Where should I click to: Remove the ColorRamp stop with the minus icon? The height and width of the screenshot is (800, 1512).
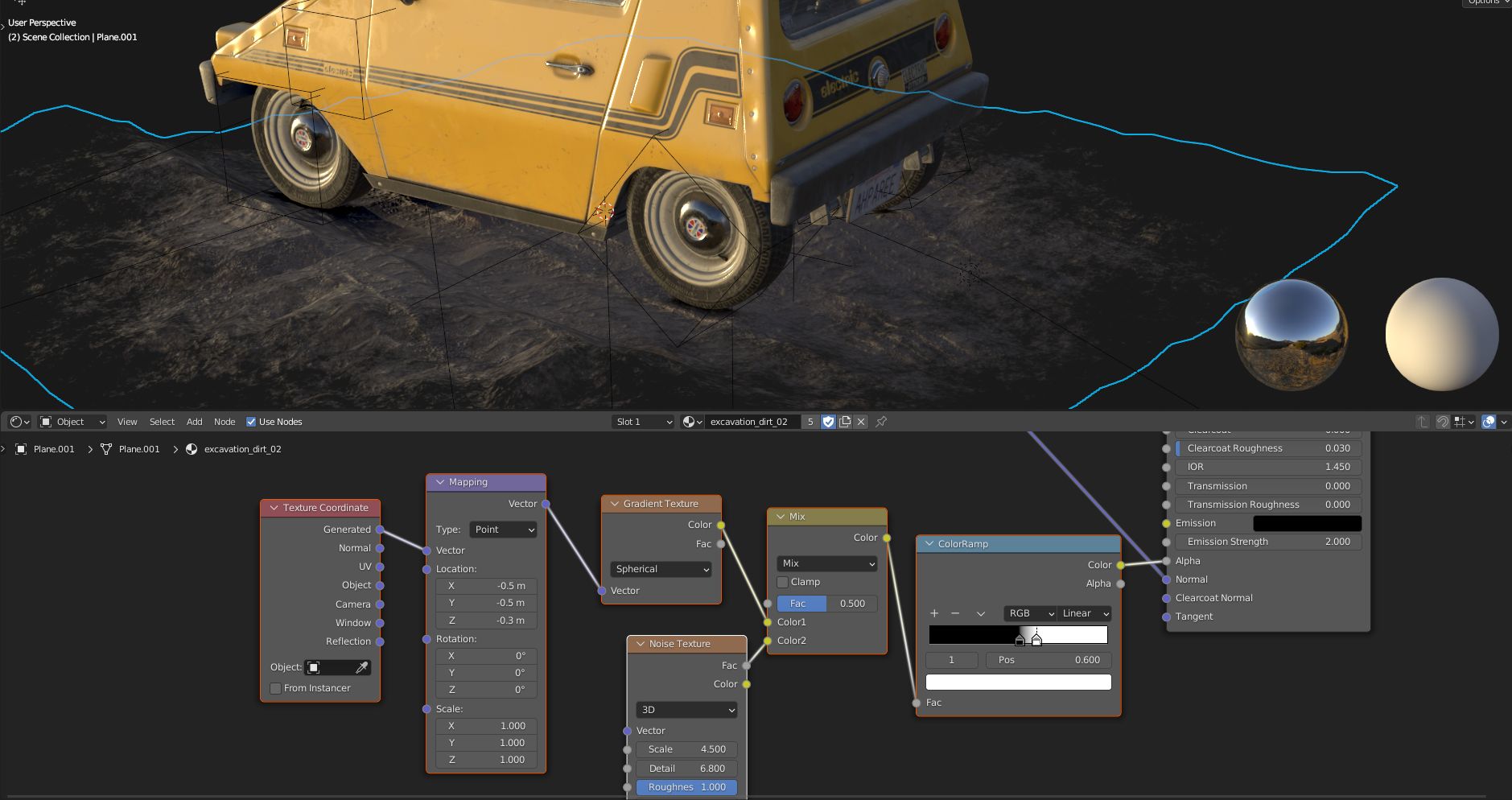pyautogui.click(x=955, y=613)
